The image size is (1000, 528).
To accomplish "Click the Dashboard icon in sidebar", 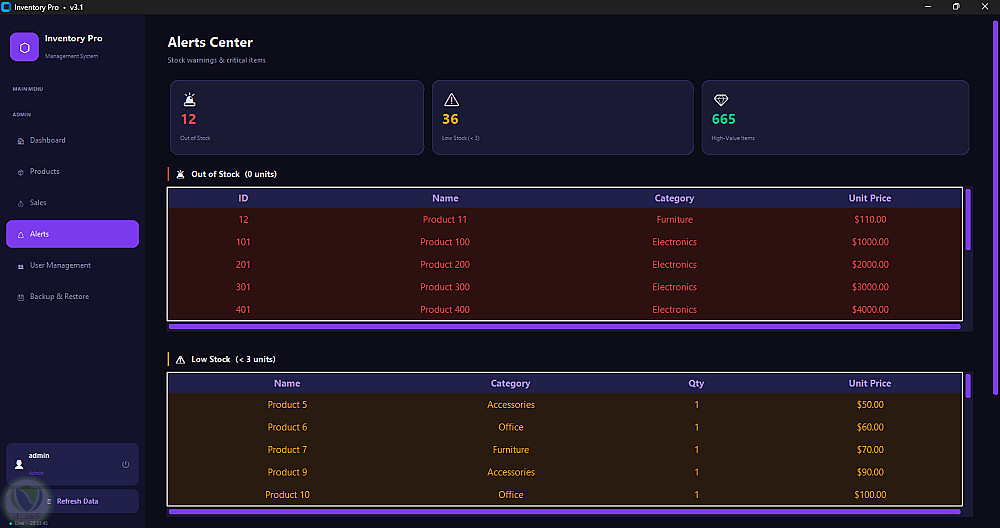I will (x=21, y=141).
